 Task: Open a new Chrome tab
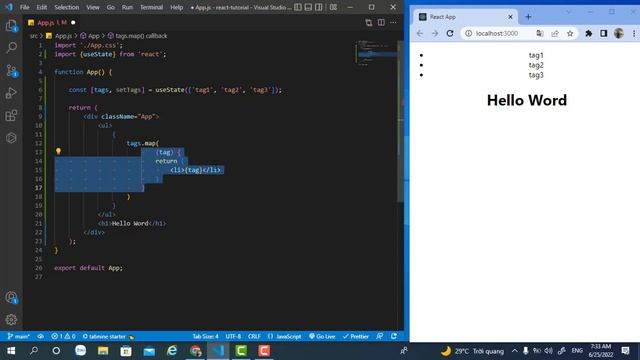point(528,17)
